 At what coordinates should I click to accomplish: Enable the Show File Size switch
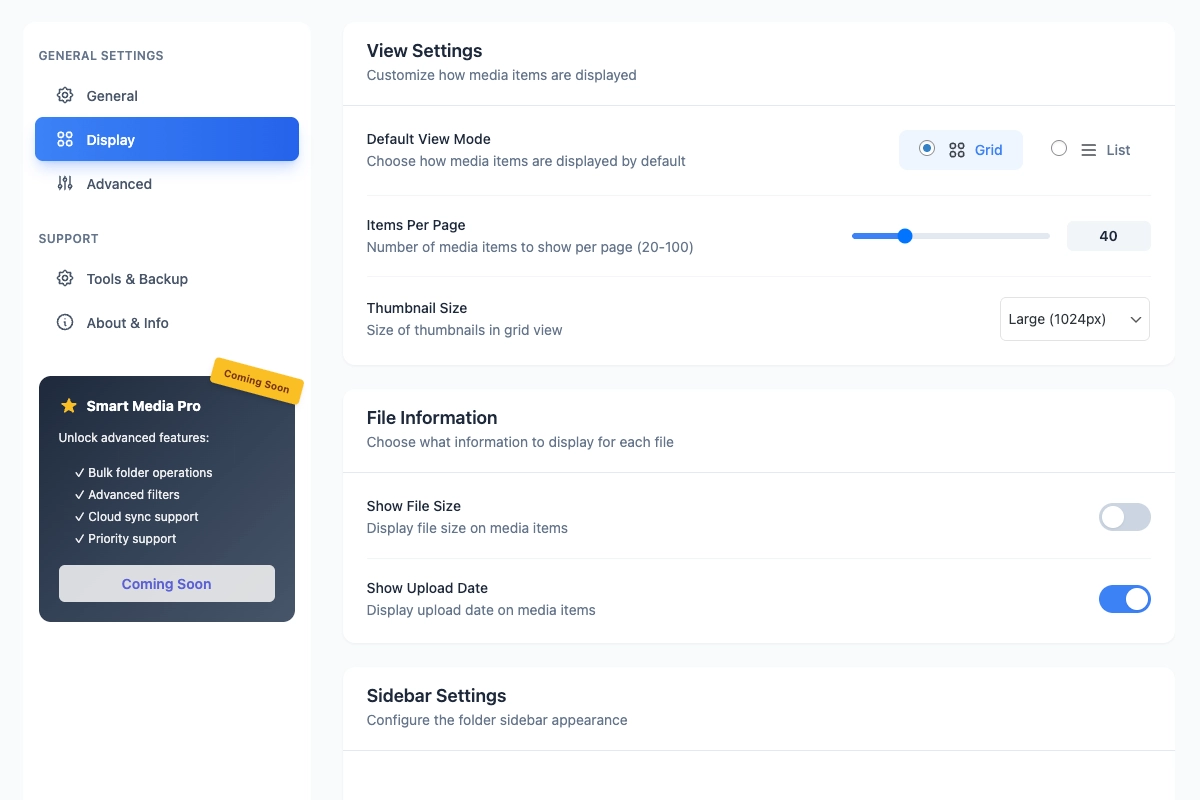[1124, 517]
